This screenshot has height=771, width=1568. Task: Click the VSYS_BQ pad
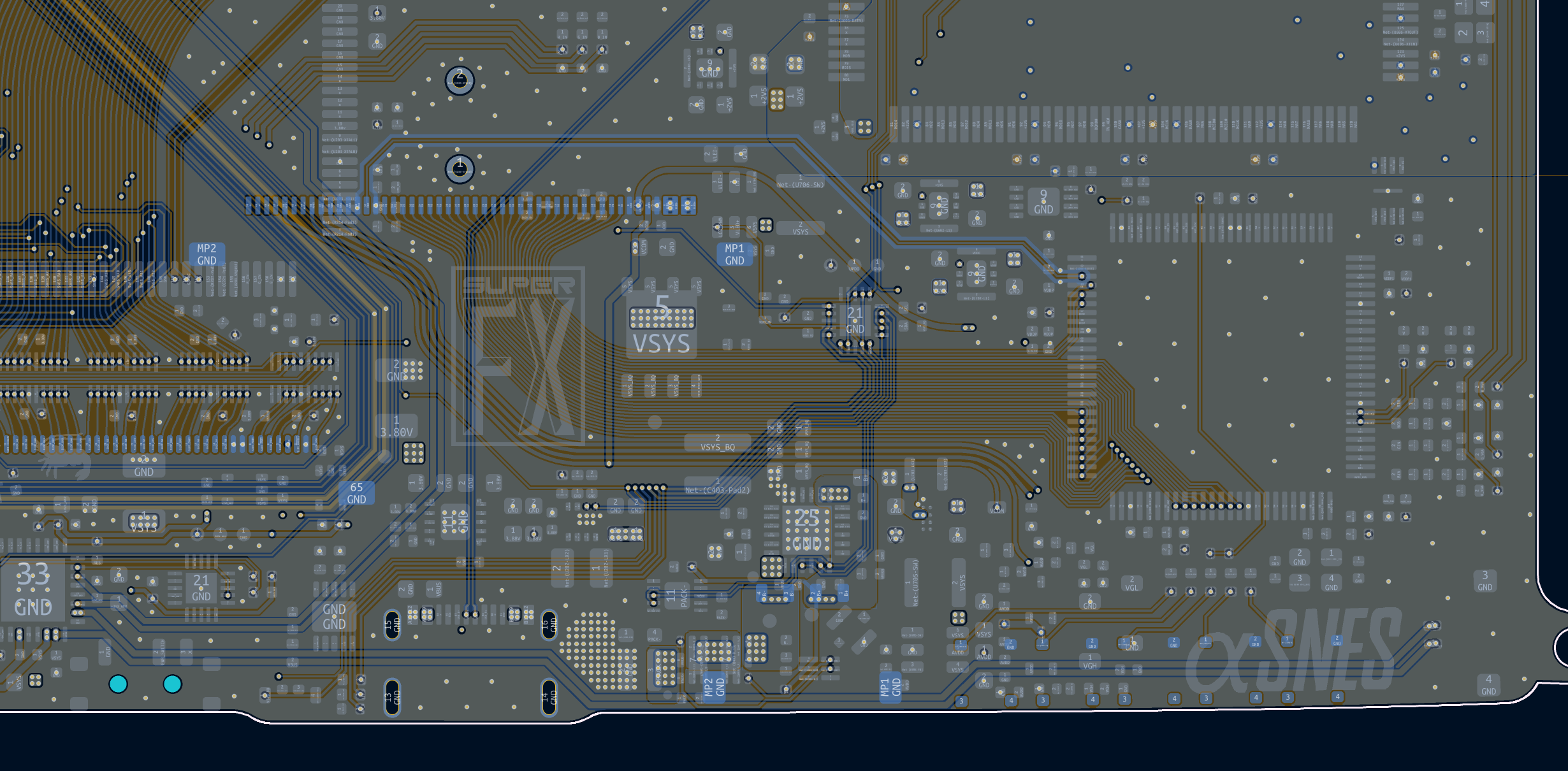tap(718, 443)
